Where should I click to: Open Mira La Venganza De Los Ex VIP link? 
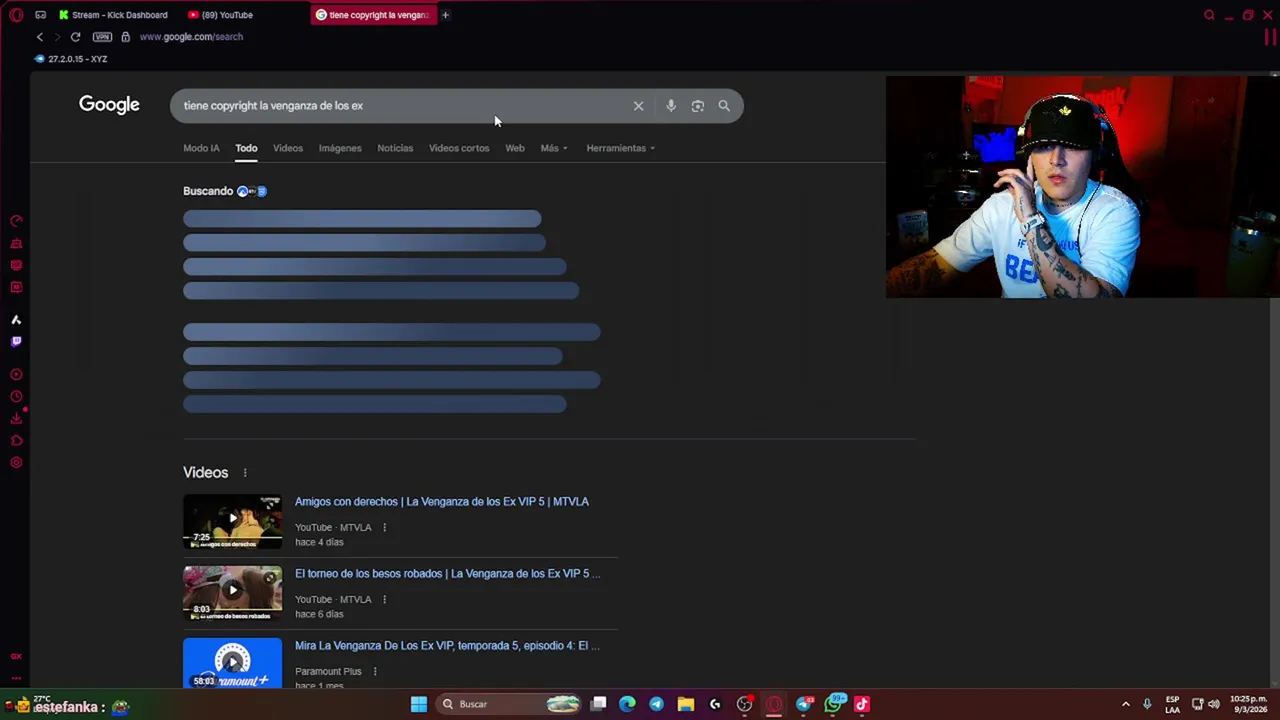tap(448, 646)
